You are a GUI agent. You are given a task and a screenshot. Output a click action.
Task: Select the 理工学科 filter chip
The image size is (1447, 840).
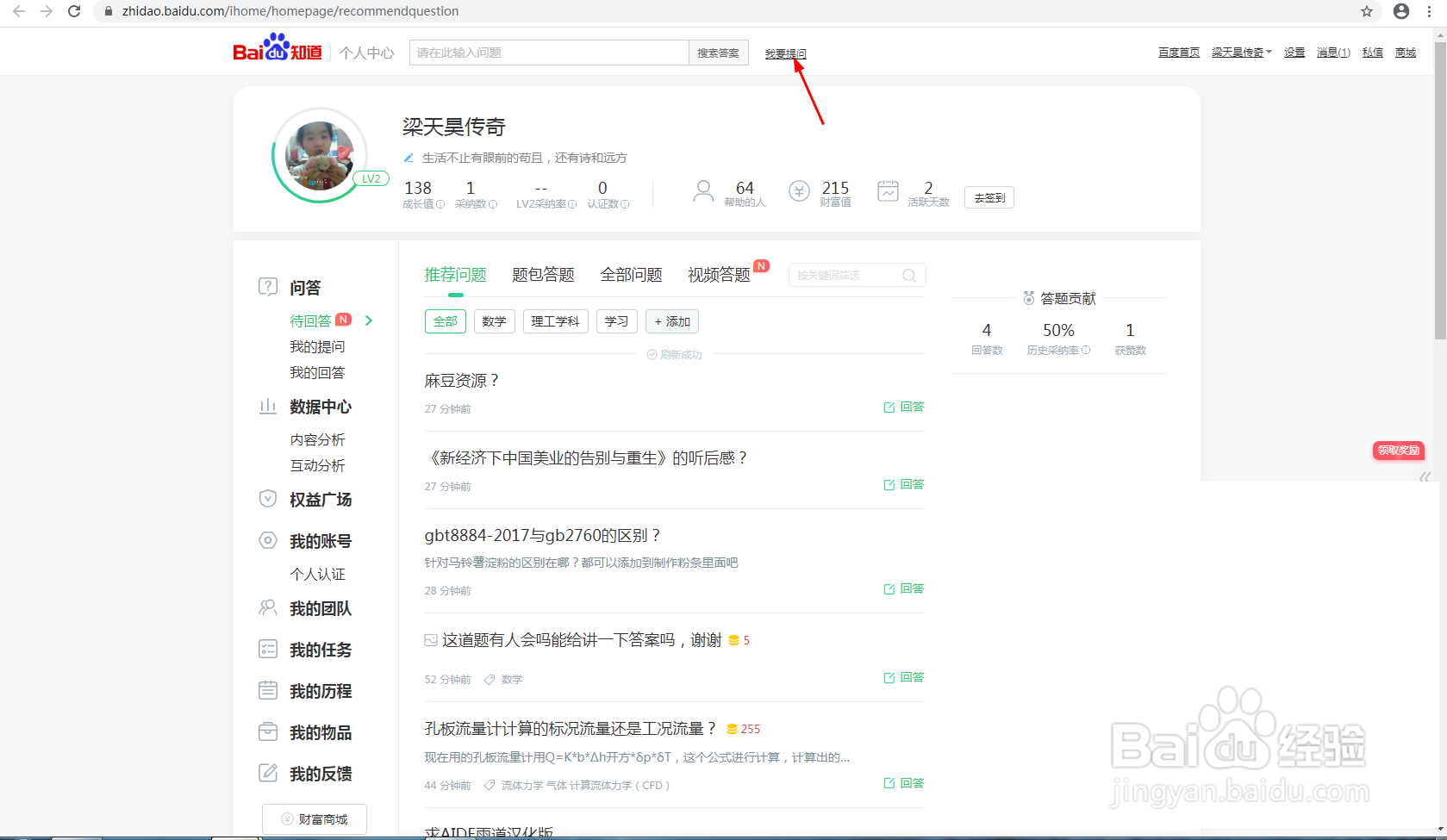555,320
